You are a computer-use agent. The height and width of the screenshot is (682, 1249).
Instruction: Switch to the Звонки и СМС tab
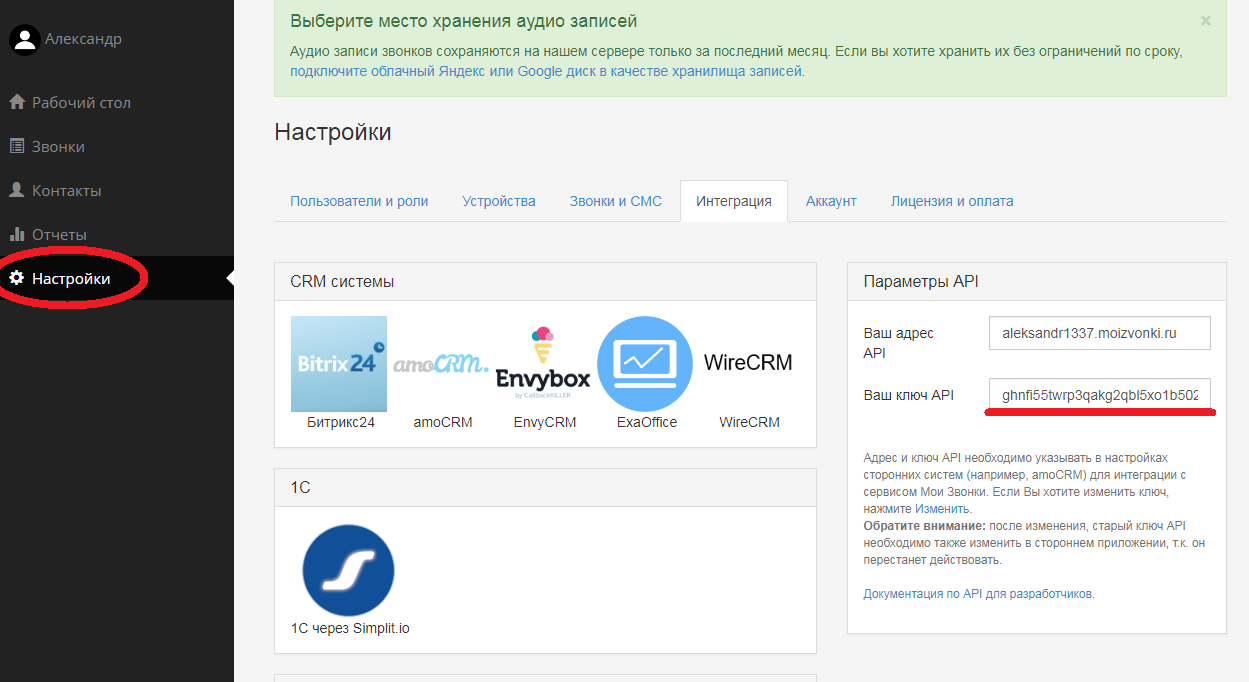pyautogui.click(x=616, y=201)
